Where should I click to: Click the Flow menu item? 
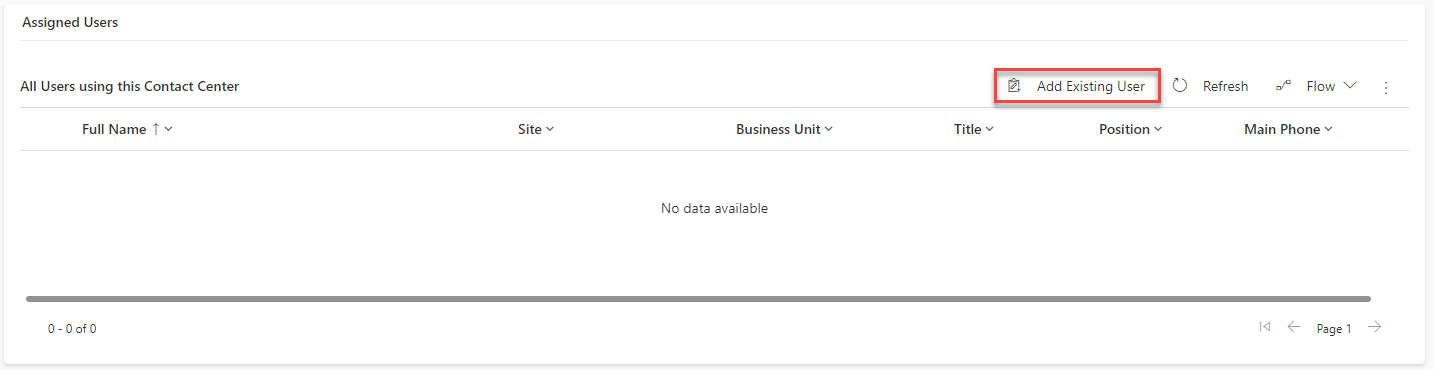point(1316,86)
